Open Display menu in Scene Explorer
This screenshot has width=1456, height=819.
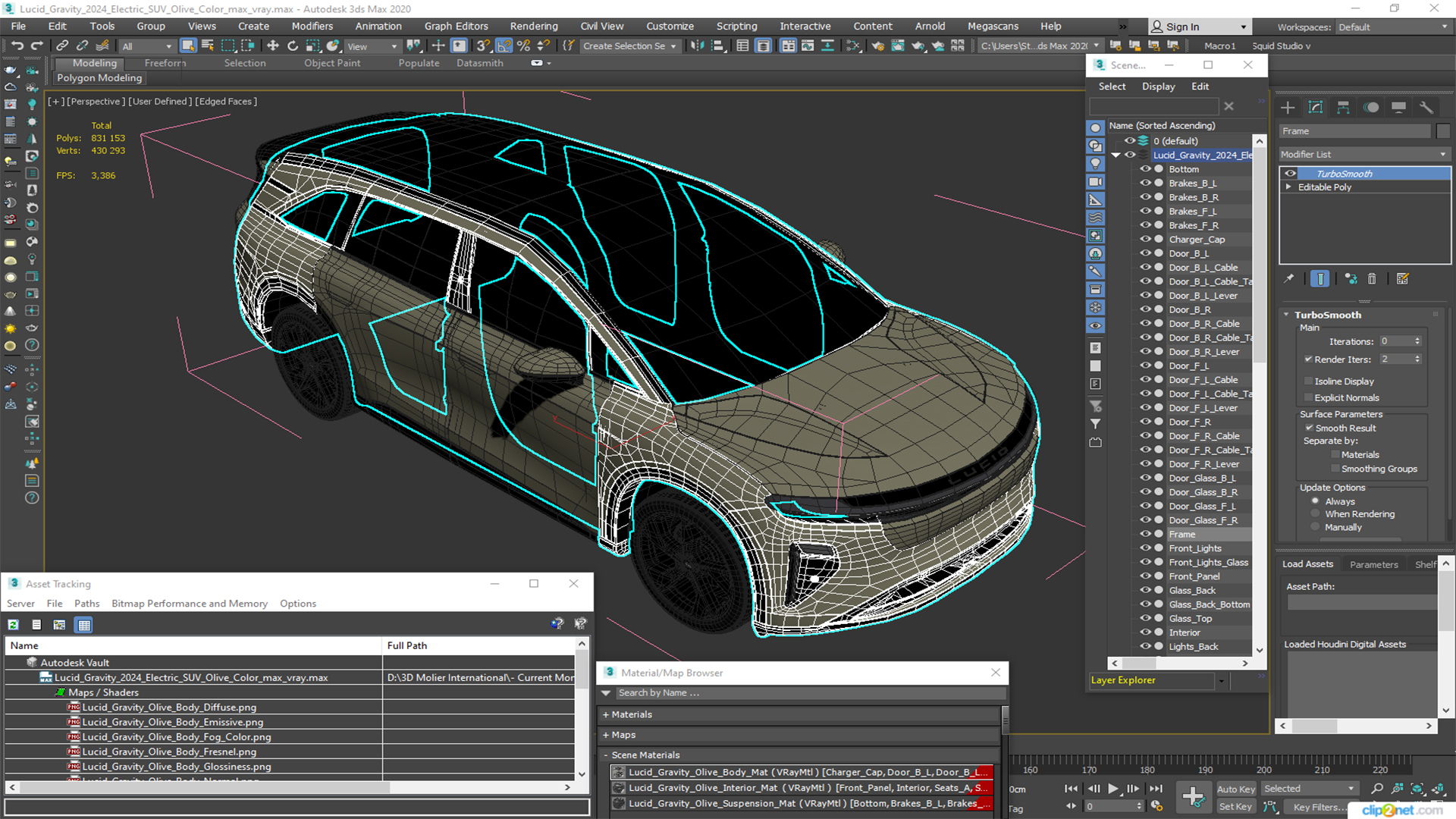1159,86
